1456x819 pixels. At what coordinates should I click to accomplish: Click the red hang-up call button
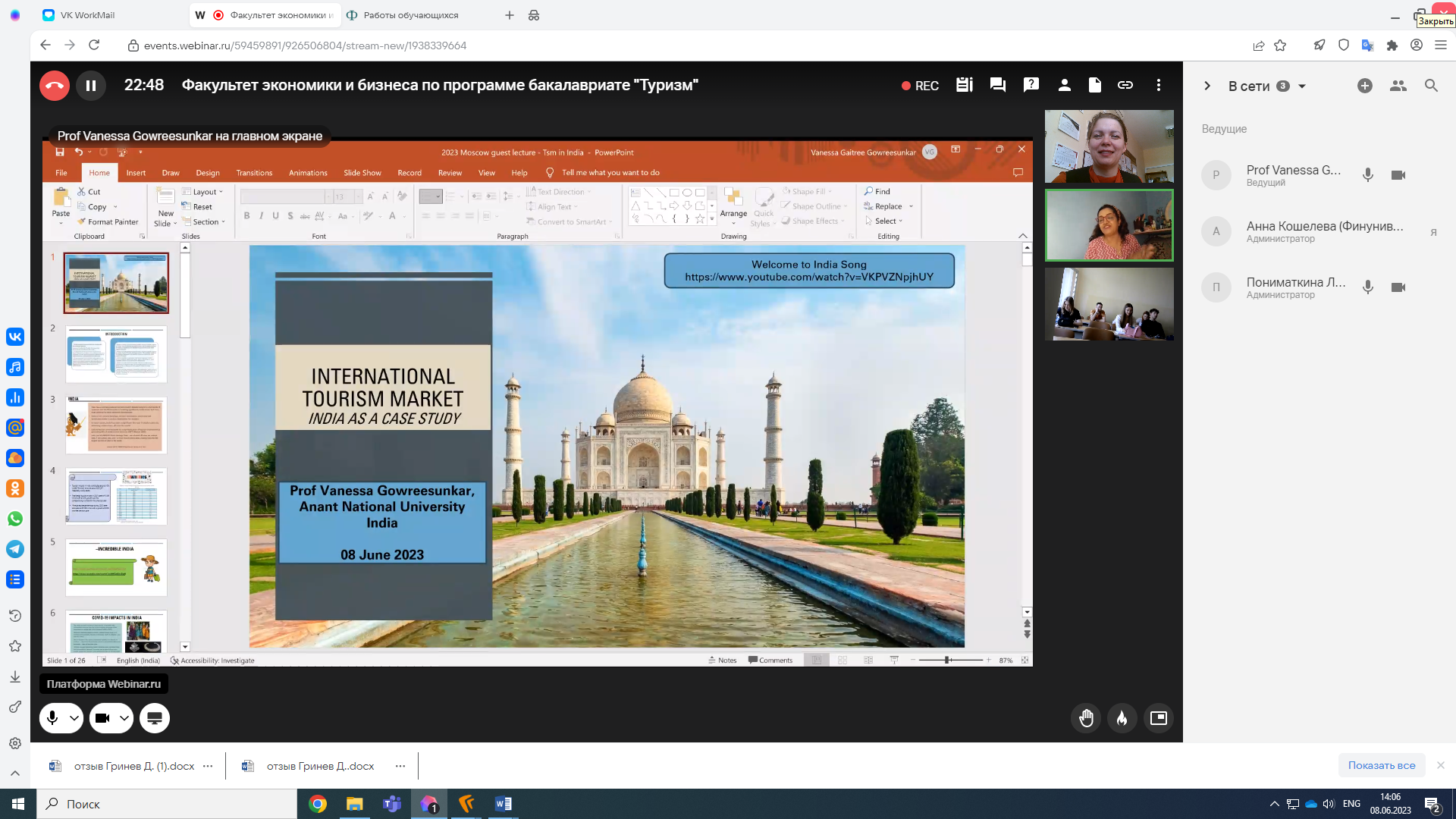pyautogui.click(x=55, y=86)
